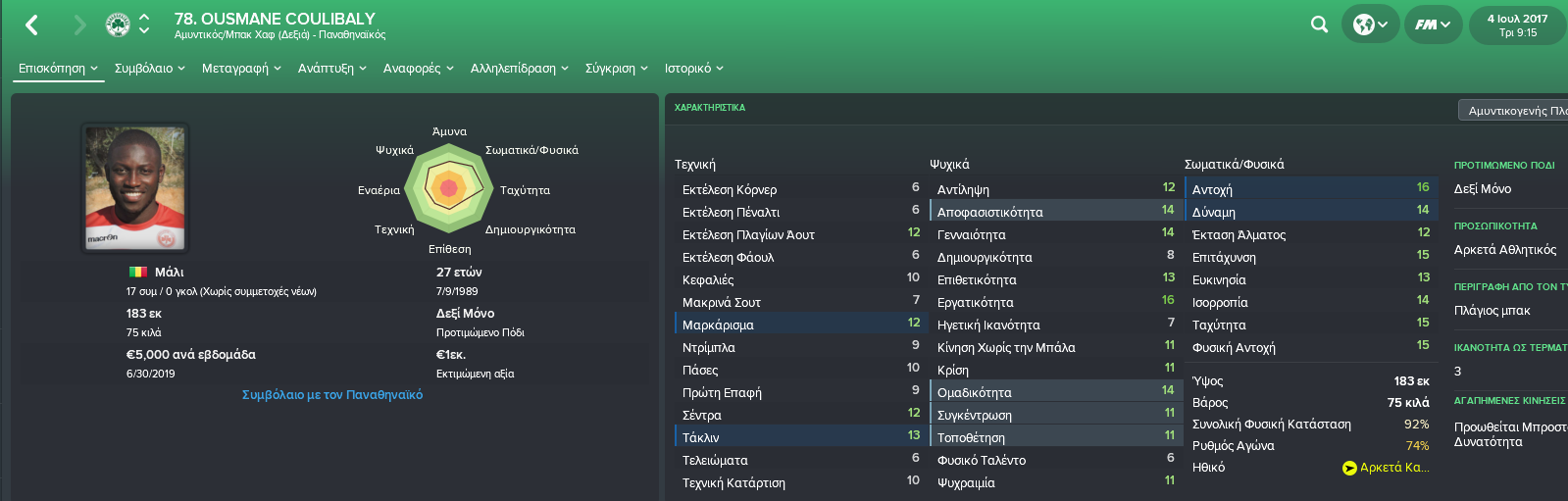Open the world globe menu

click(1370, 25)
